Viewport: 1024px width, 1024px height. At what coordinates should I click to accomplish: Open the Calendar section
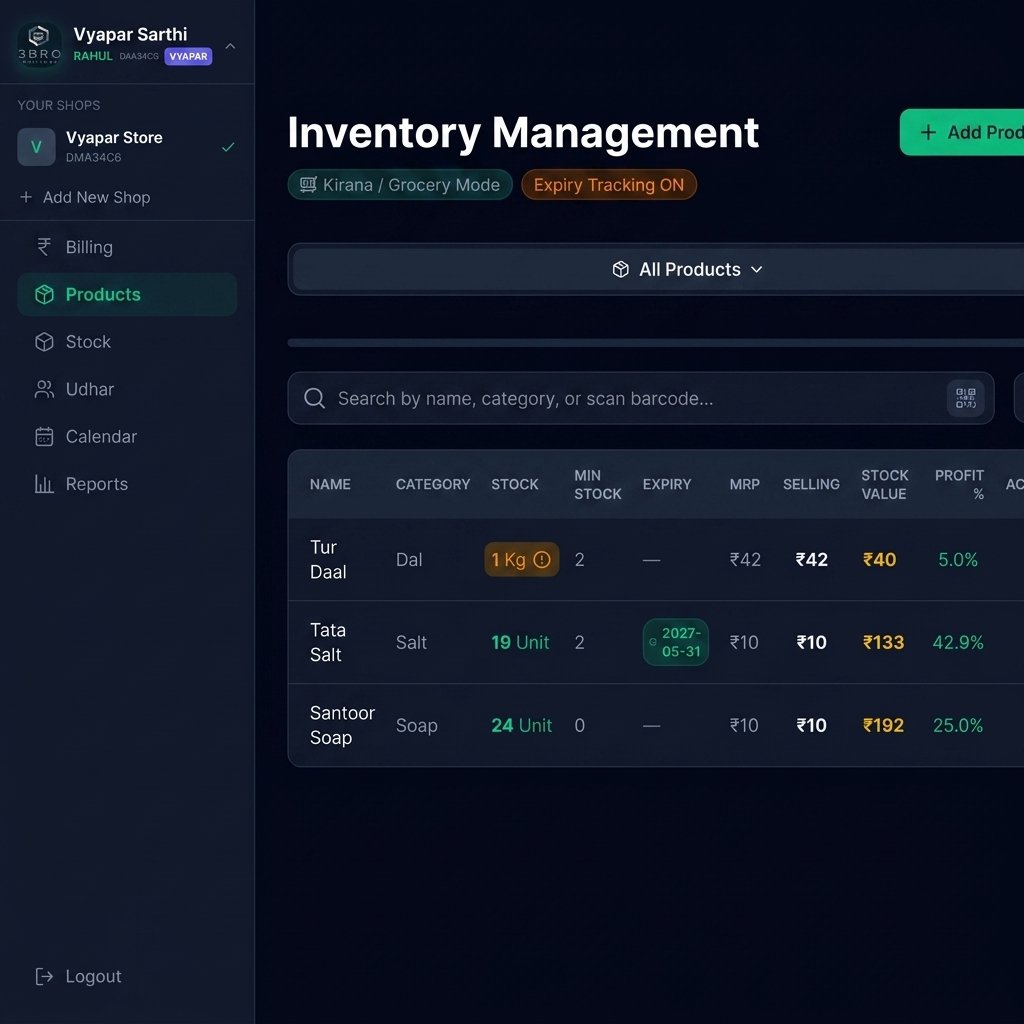(x=127, y=436)
